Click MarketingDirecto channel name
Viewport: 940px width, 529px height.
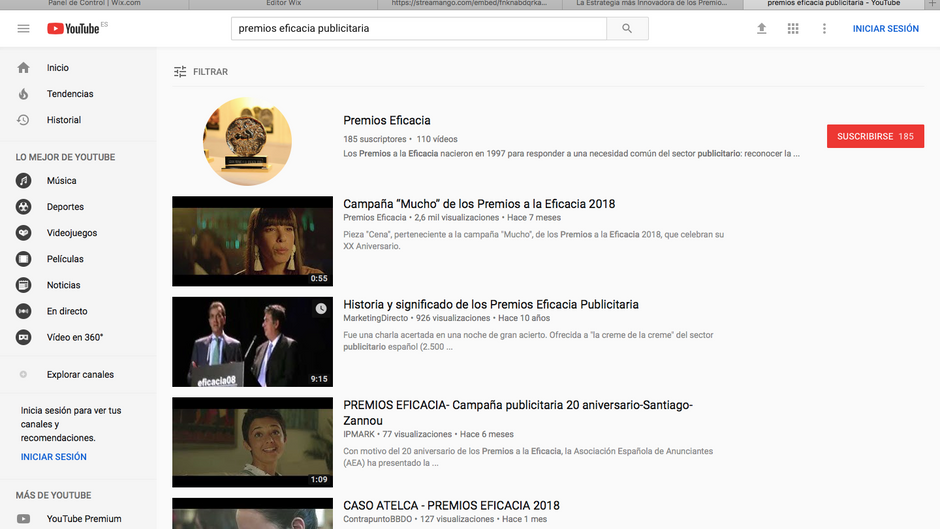point(375,318)
